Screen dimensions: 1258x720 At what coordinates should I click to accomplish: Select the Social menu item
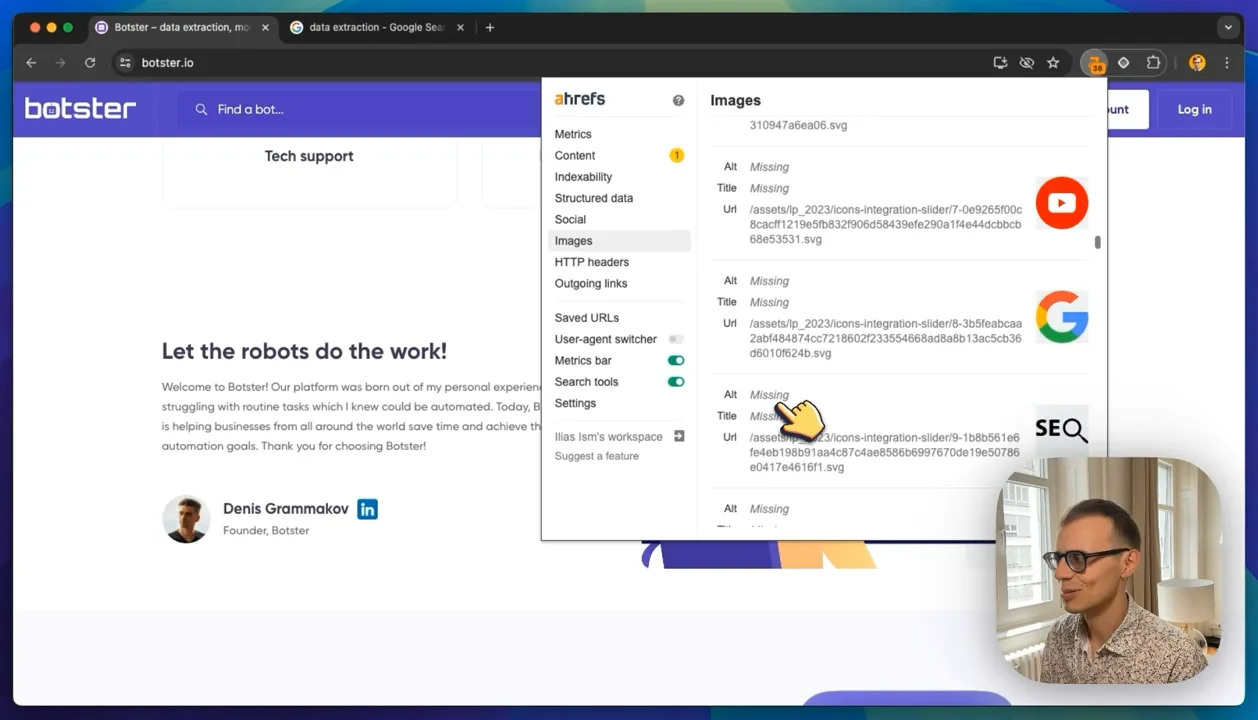tap(570, 219)
